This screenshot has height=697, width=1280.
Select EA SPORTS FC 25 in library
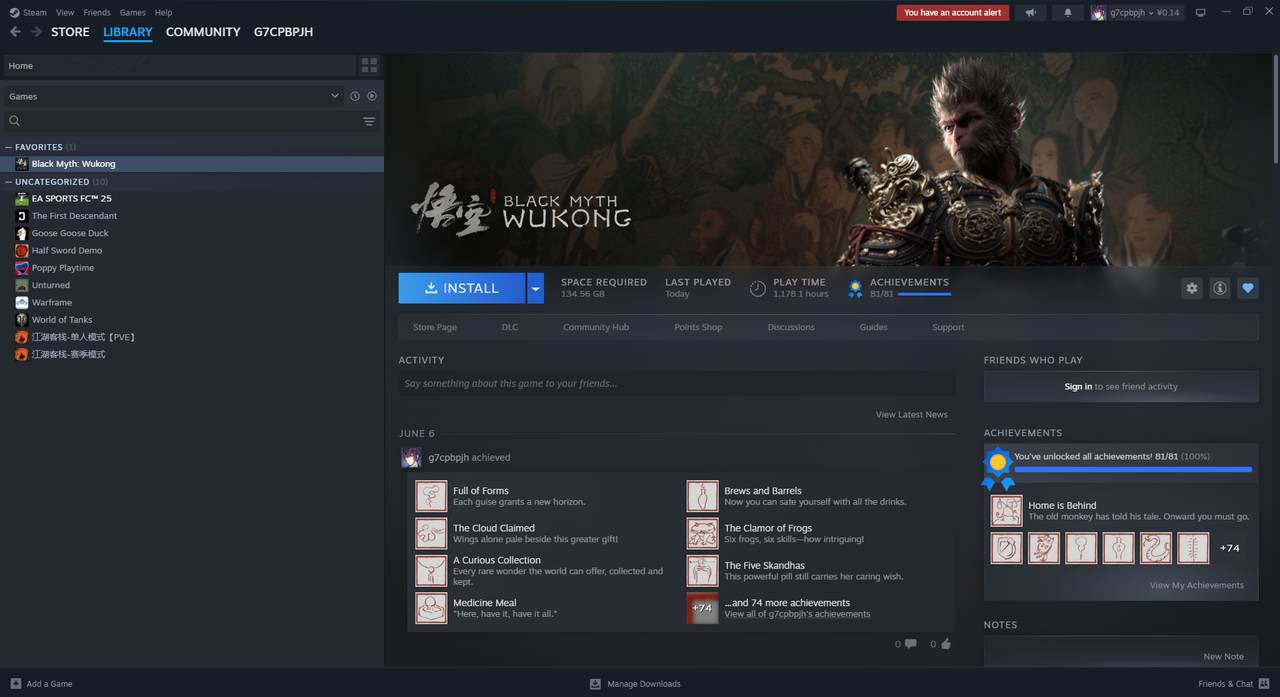pyautogui.click(x=71, y=198)
